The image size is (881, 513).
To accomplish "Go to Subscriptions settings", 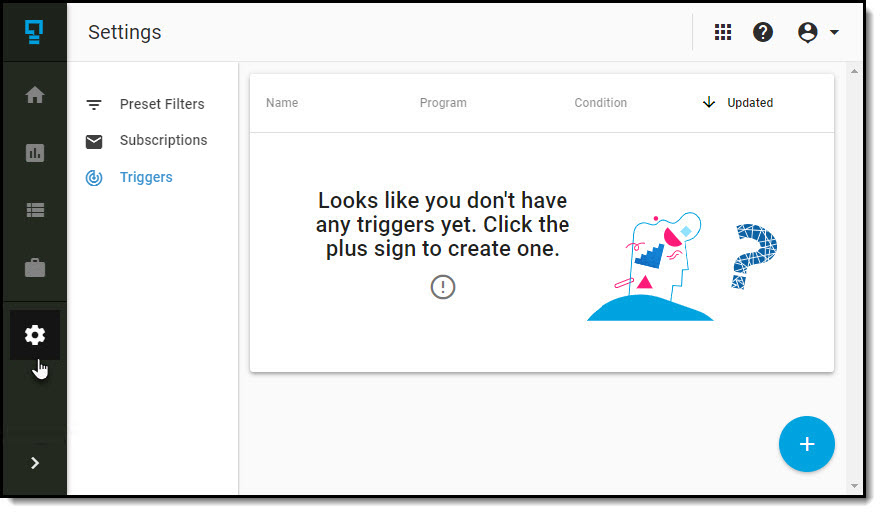I will point(163,140).
